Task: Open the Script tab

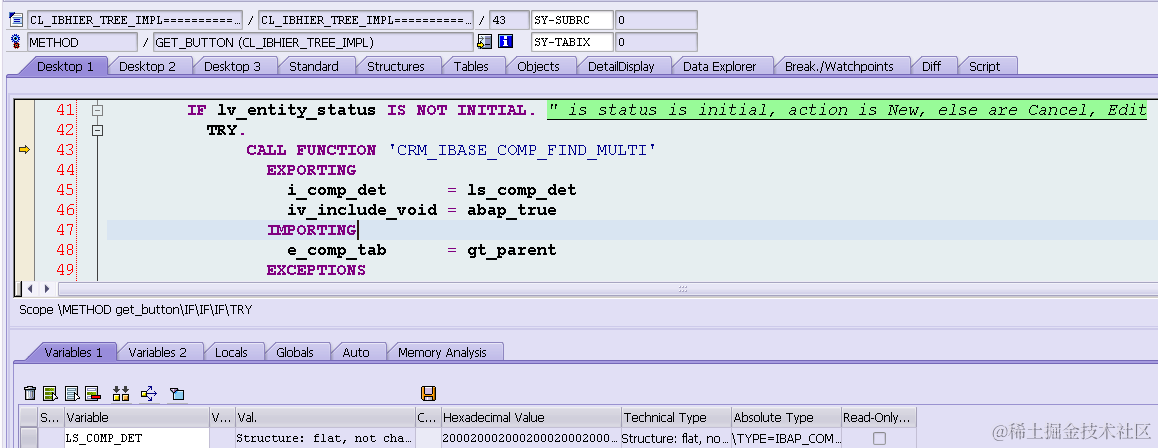Action: 984,66
